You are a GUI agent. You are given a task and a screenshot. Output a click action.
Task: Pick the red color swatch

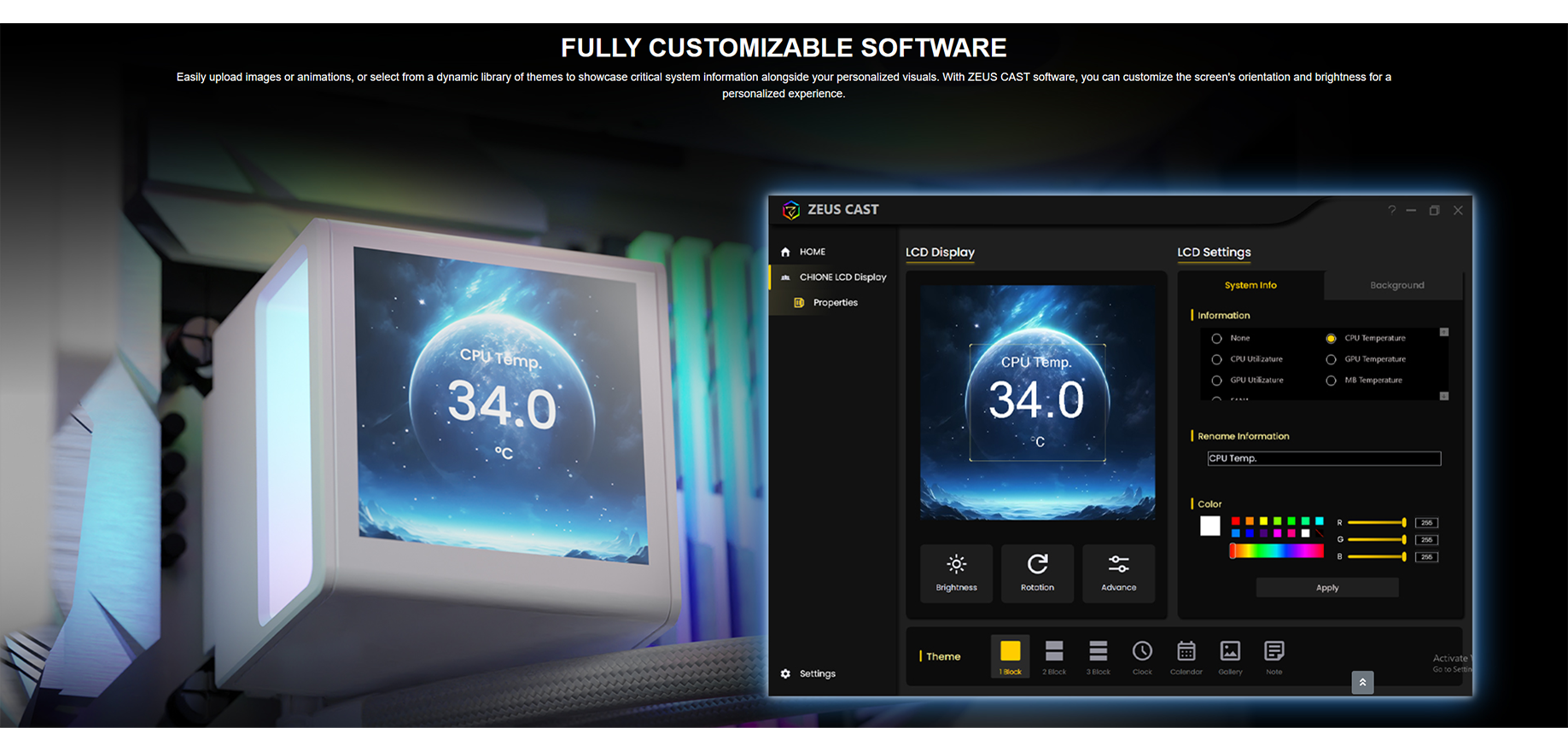(x=1236, y=521)
